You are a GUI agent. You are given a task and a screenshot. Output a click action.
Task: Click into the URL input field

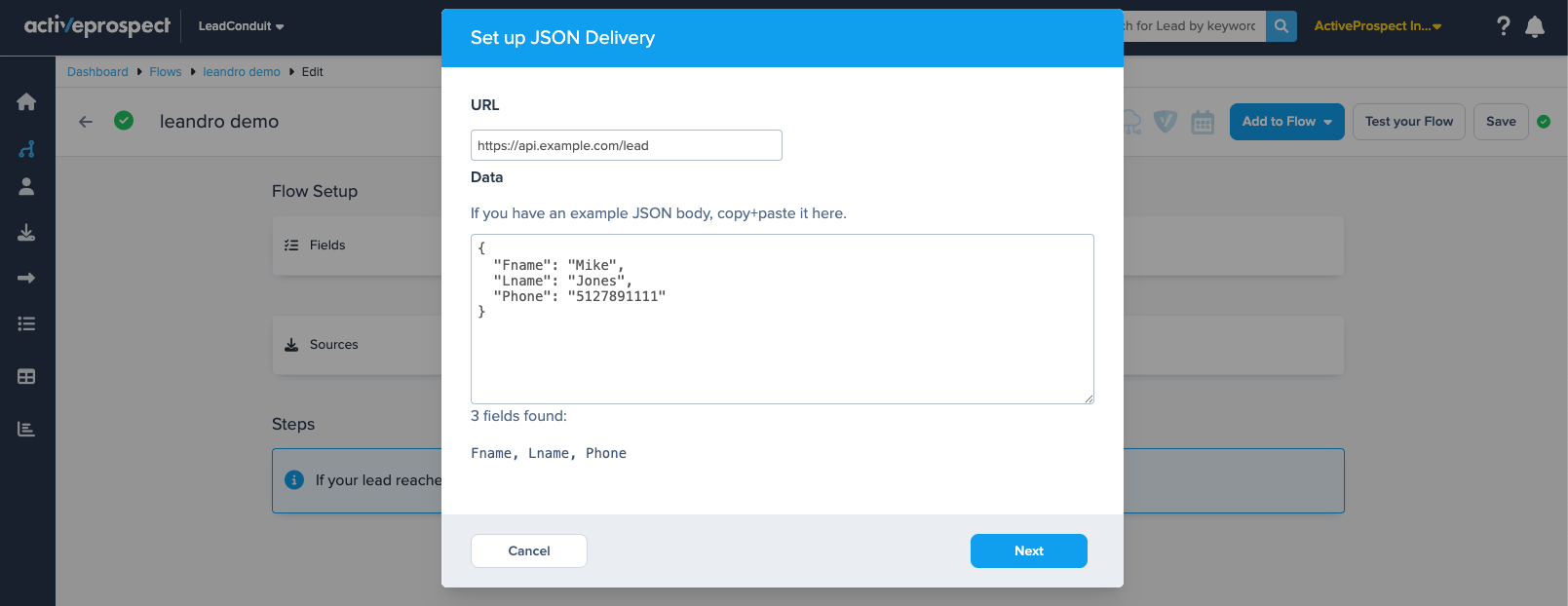tap(626, 145)
